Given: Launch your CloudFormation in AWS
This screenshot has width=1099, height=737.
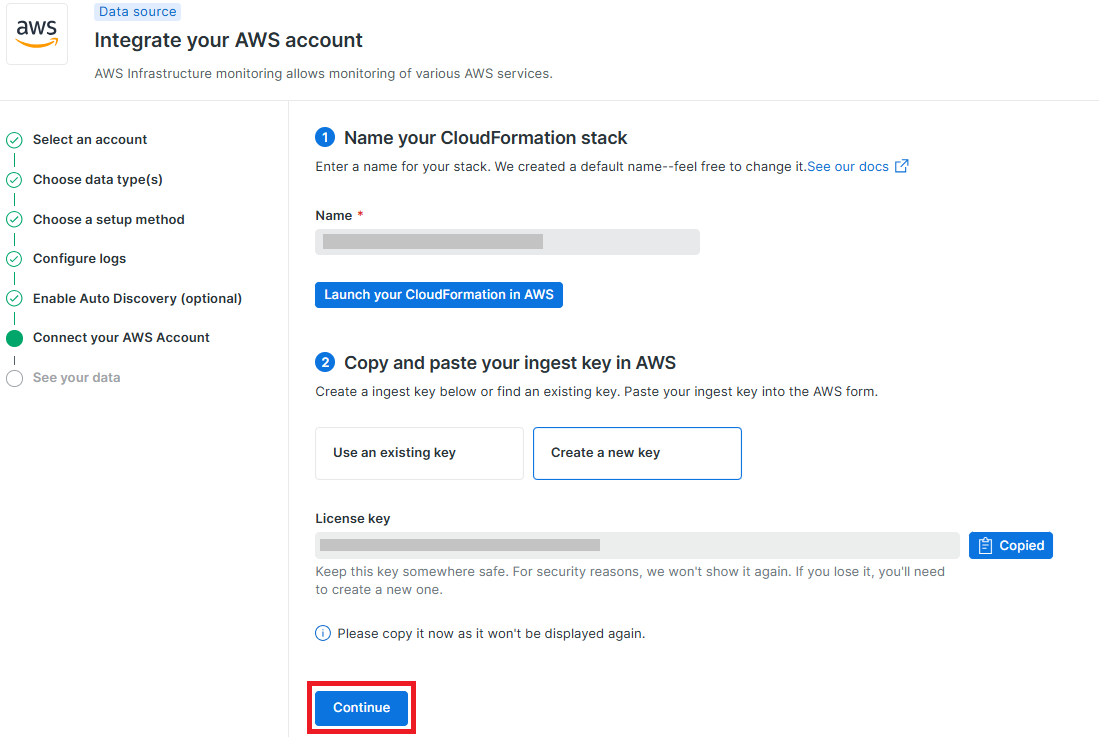Looking at the screenshot, I should [x=439, y=295].
